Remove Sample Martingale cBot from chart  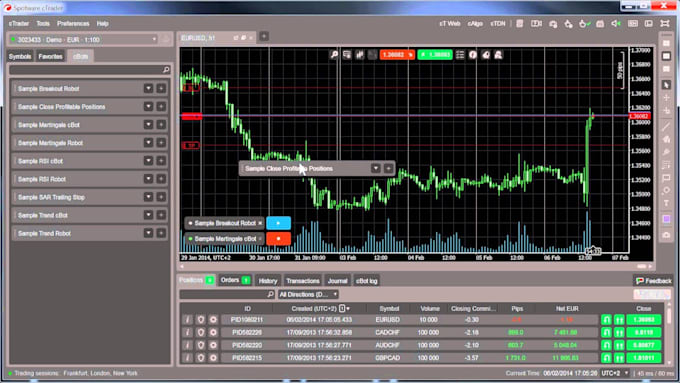[260, 239]
